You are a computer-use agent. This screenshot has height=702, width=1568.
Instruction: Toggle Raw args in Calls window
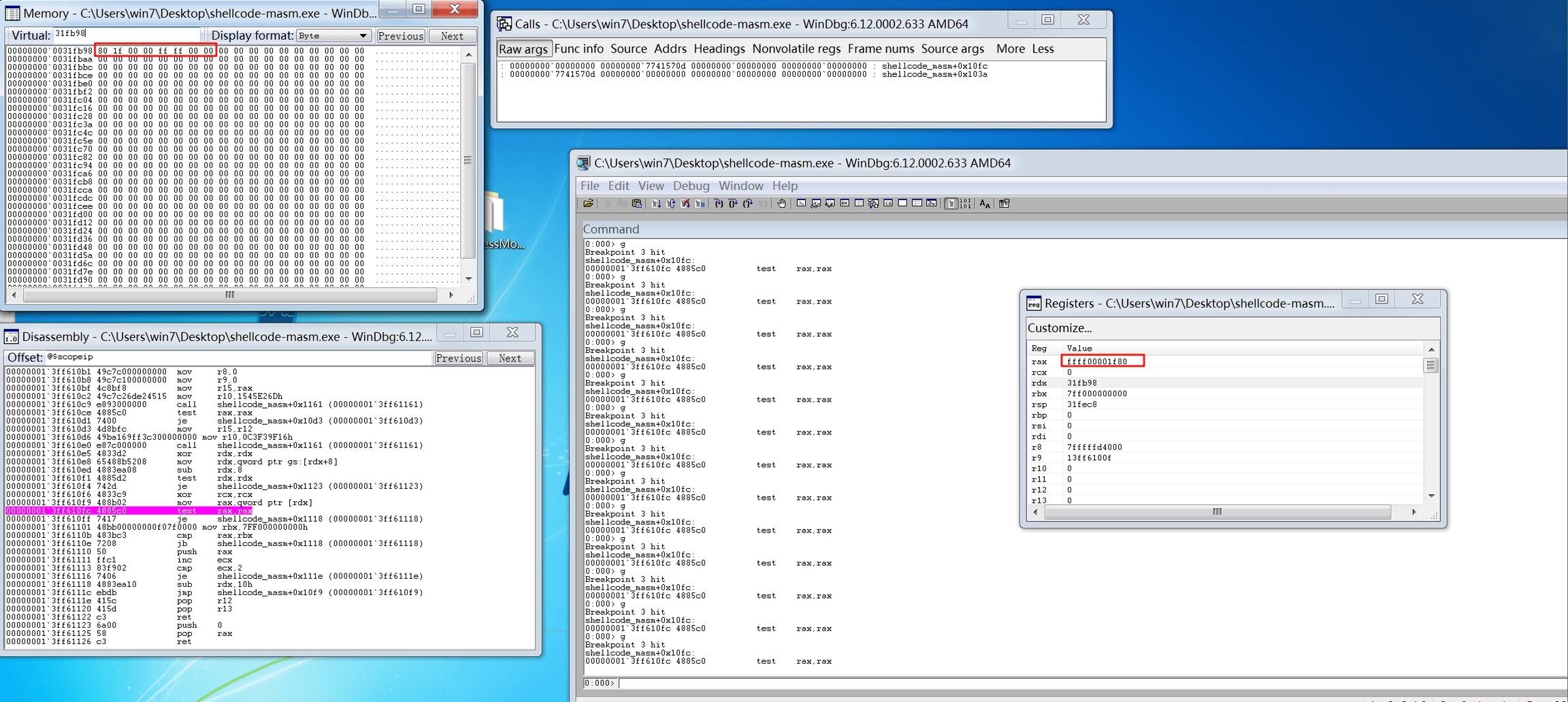(523, 49)
